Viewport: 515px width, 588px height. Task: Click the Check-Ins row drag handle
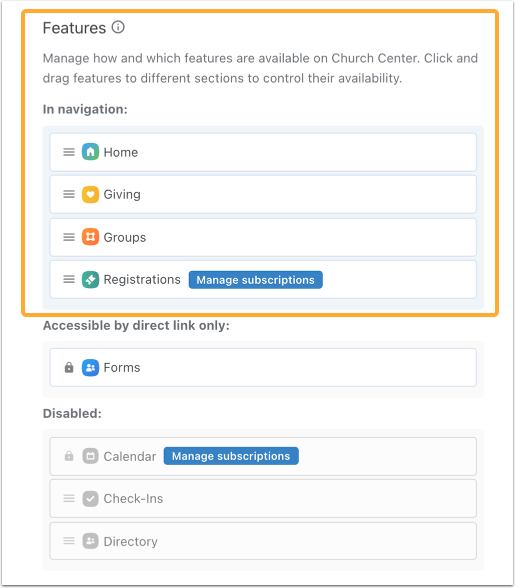point(69,498)
